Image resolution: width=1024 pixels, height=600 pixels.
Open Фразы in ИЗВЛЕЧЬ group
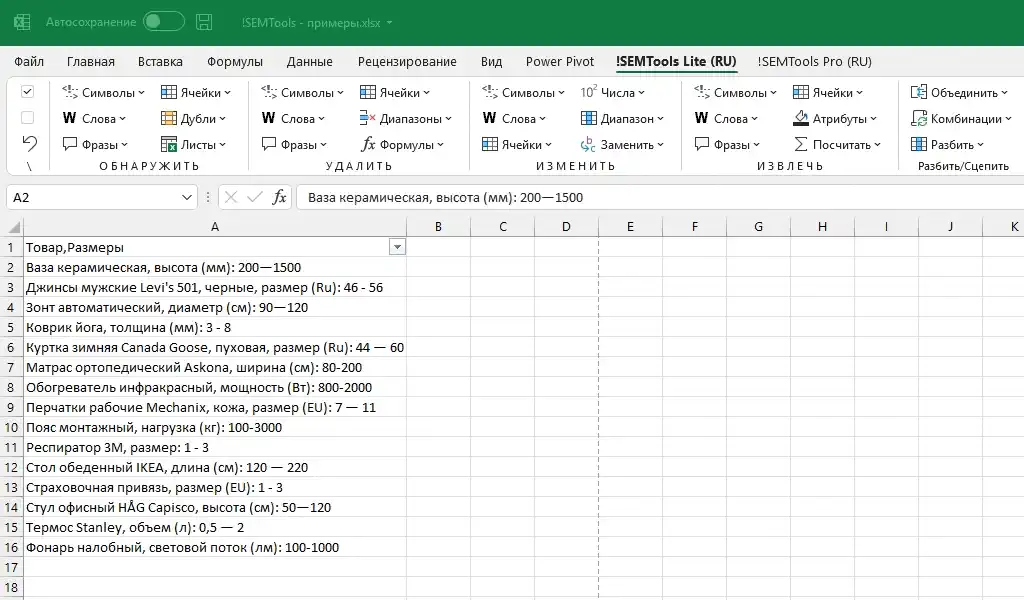pos(728,145)
